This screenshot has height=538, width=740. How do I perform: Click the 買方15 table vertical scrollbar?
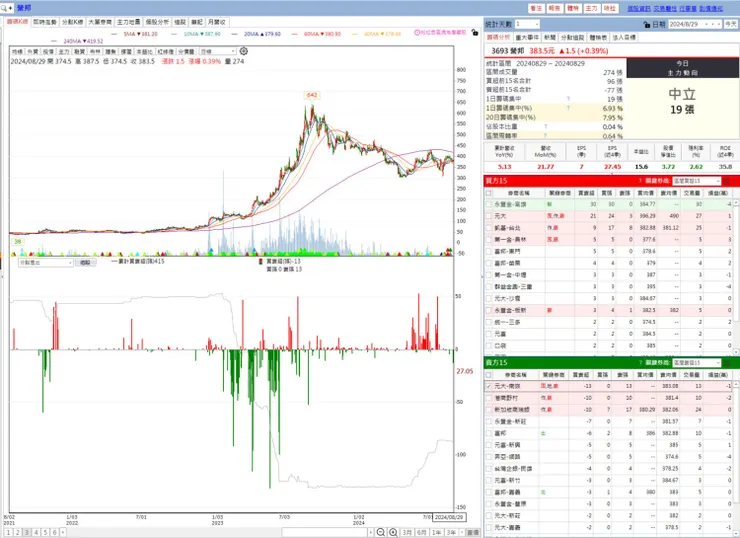pyautogui.click(x=735, y=277)
